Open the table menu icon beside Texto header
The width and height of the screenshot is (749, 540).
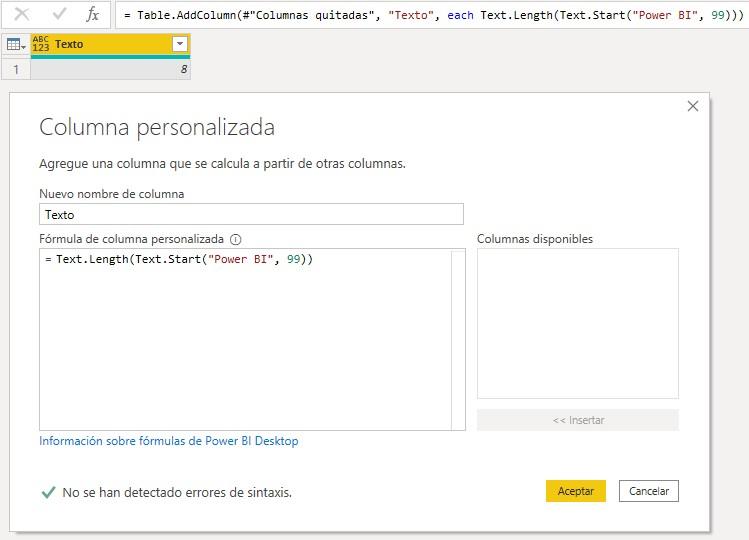point(16,44)
